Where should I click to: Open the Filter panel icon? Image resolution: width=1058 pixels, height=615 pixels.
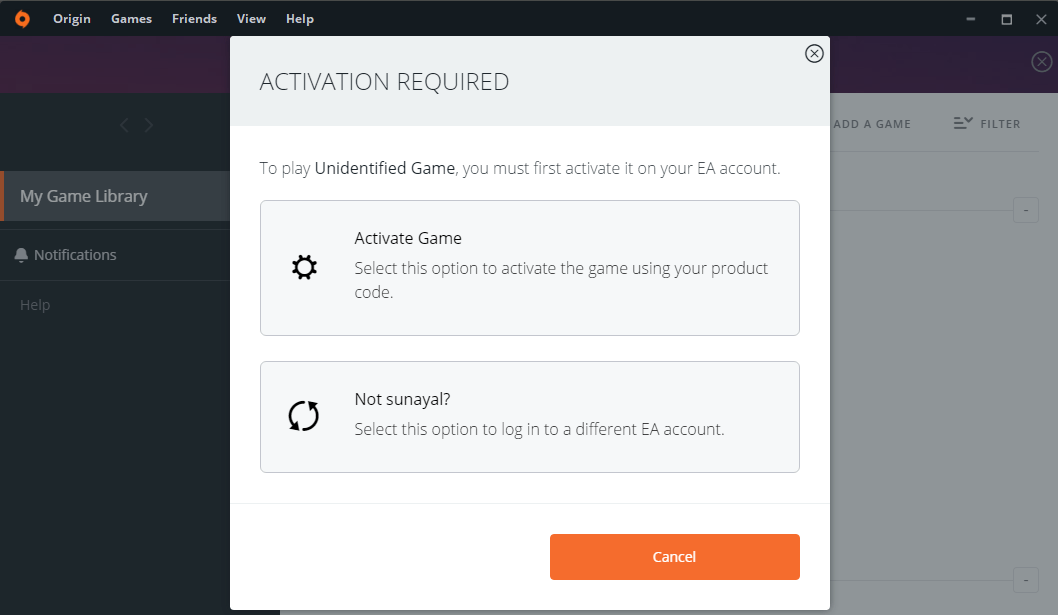pos(963,123)
